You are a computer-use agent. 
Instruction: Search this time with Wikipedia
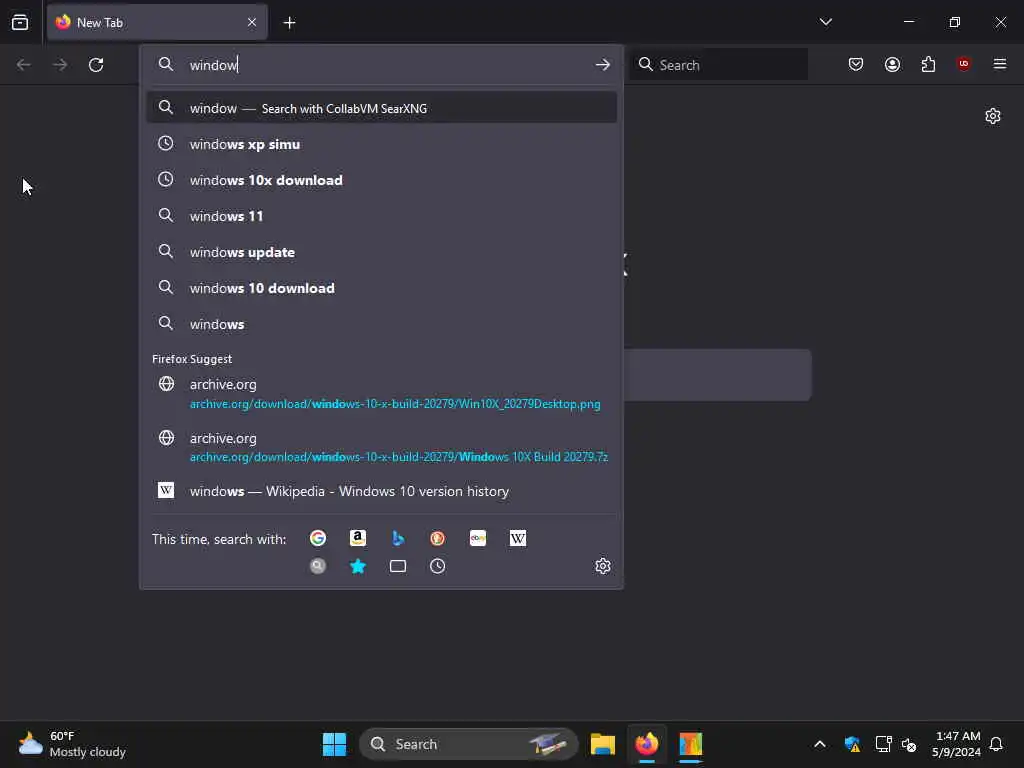click(518, 538)
